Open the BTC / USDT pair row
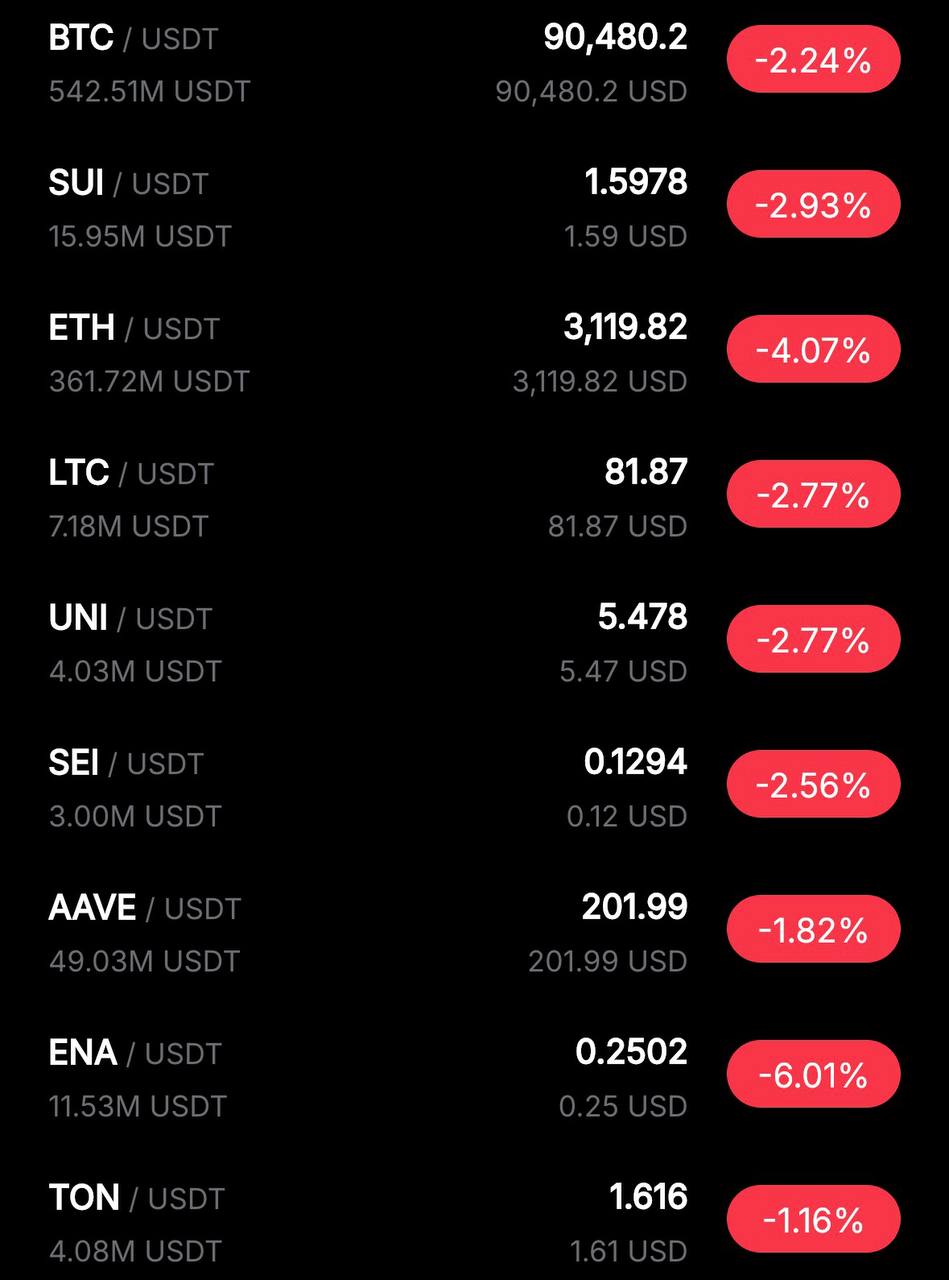Screen dimensions: 949x1280 (133, 40)
